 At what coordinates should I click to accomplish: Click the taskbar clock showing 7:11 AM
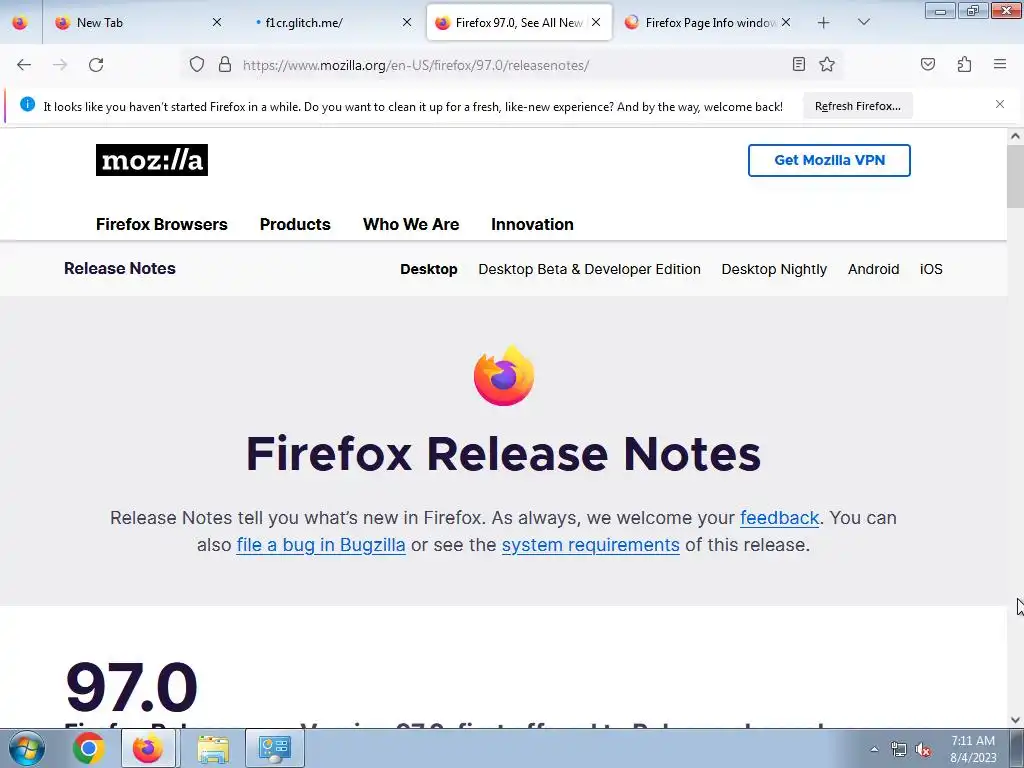pyautogui.click(x=972, y=749)
